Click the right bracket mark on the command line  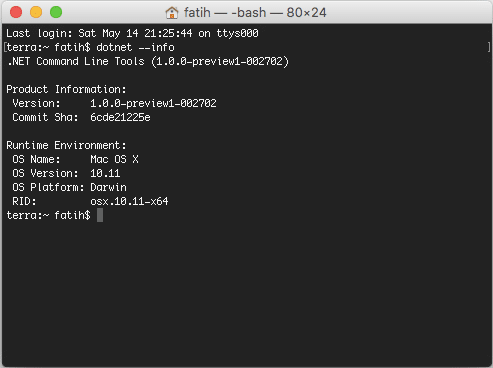click(489, 47)
